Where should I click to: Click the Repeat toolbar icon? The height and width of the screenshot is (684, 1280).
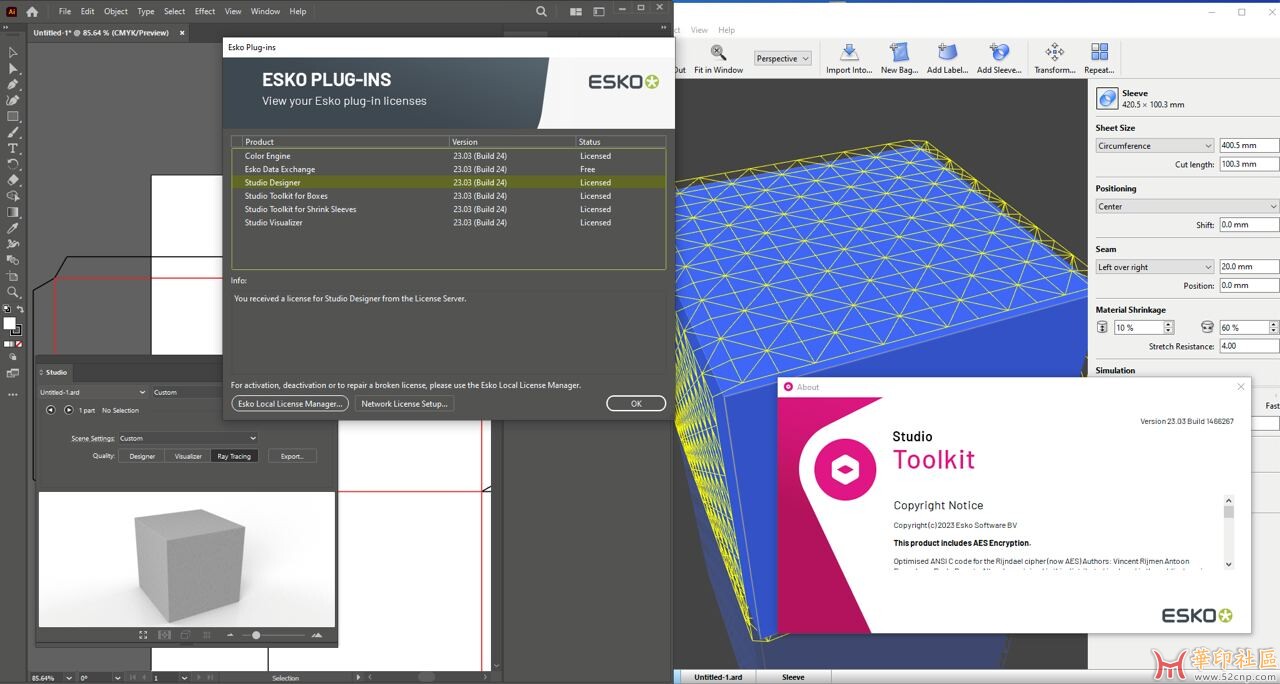coord(1099,52)
